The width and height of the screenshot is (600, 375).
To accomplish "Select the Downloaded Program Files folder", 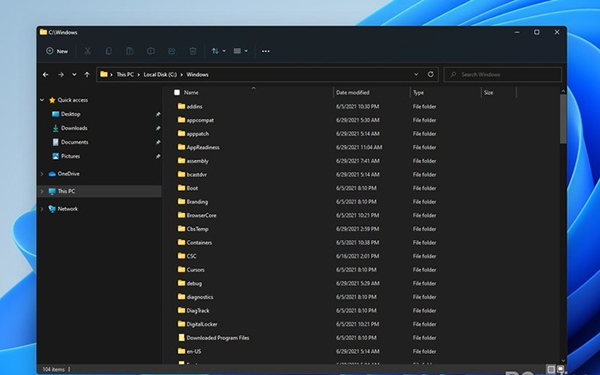I will coord(218,338).
